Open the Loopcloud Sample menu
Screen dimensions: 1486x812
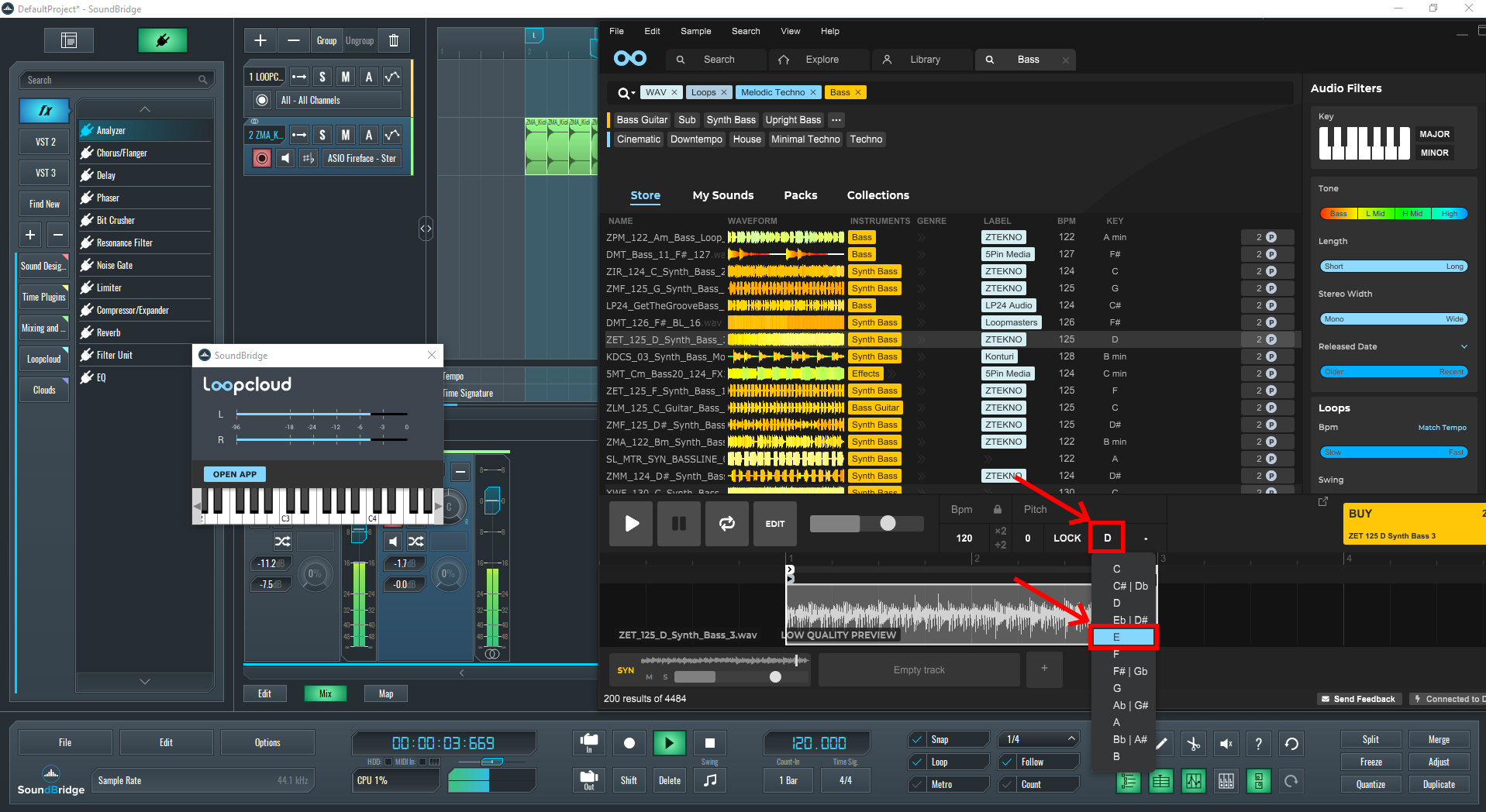[695, 31]
